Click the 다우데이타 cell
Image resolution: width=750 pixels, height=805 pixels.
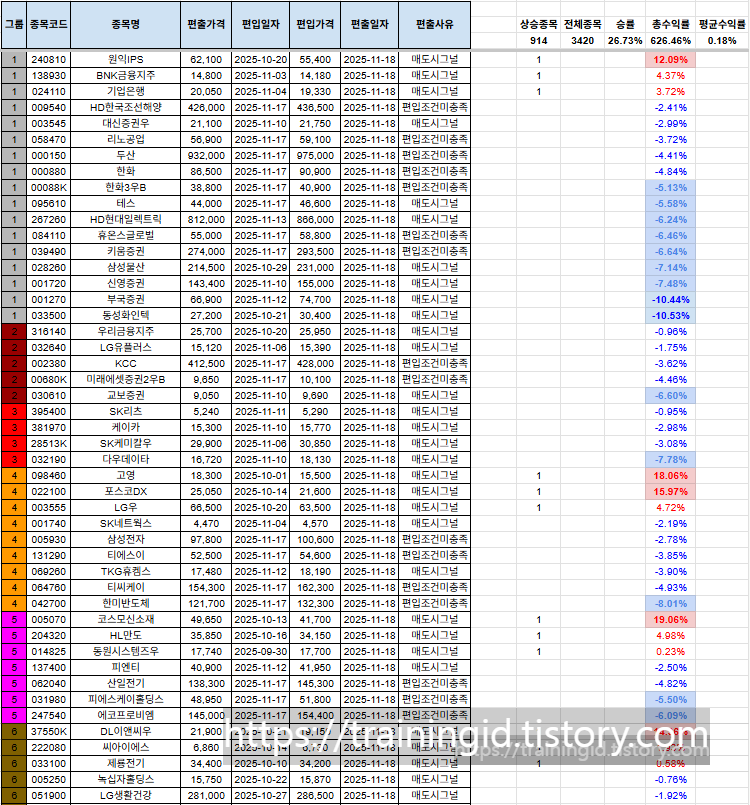tap(126, 459)
